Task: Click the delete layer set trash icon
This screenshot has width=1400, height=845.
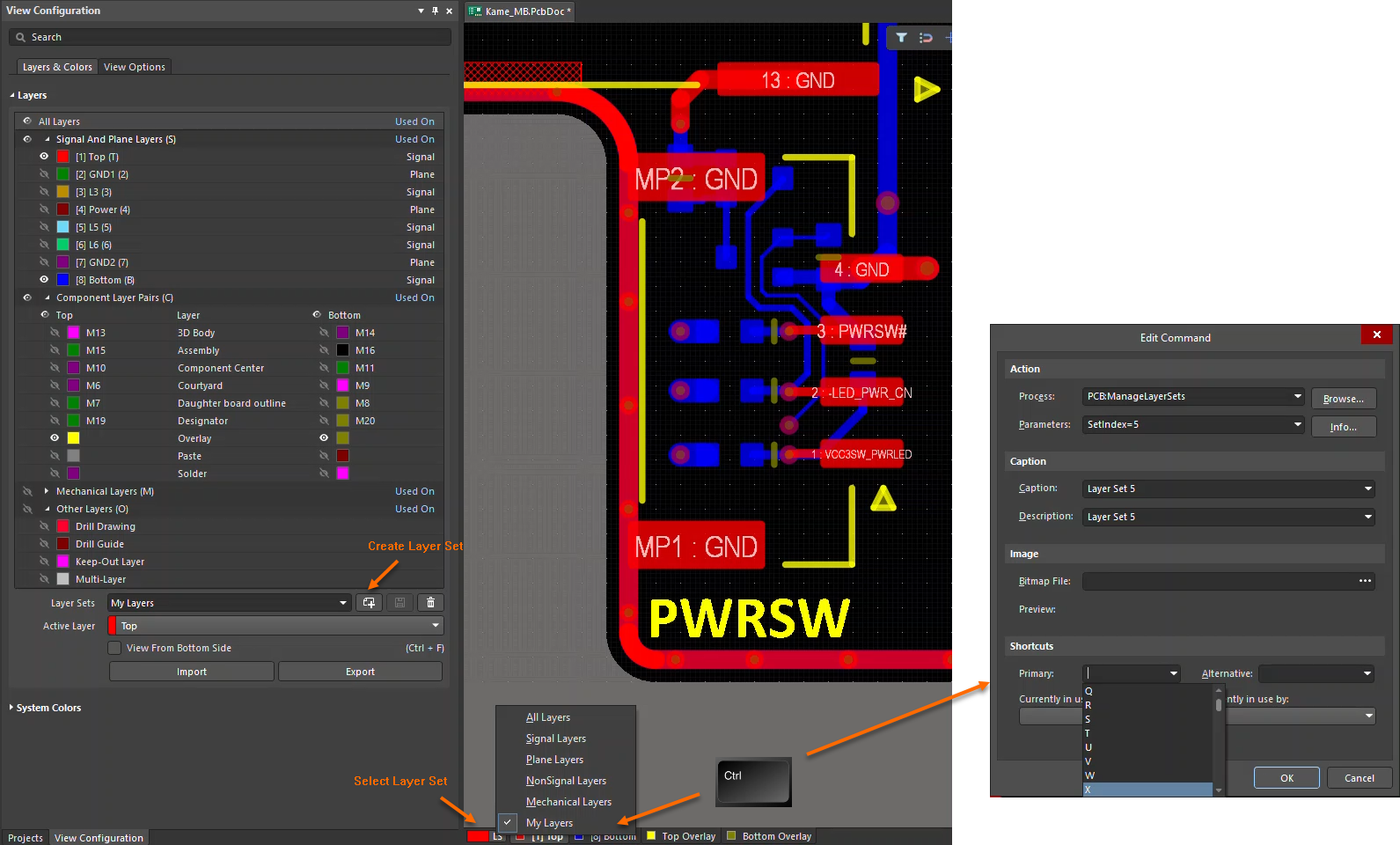Action: (x=430, y=603)
